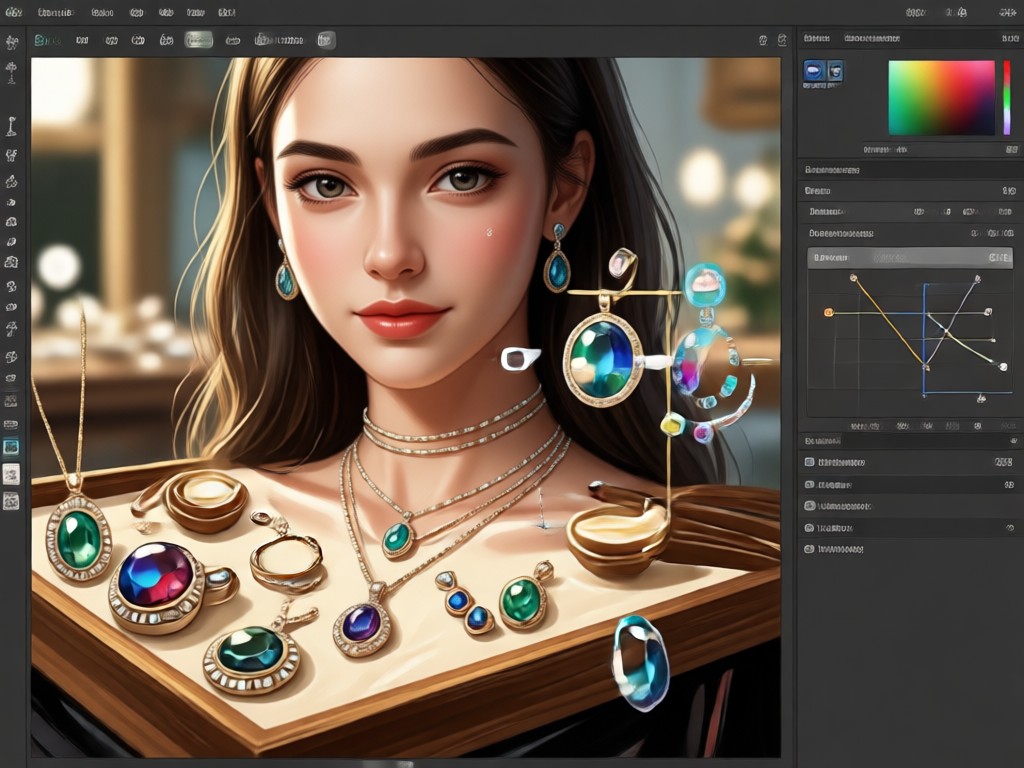Viewport: 1024px width, 768px height.
Task: Click the gray rounded square button ending the options bar
Action: click(326, 40)
